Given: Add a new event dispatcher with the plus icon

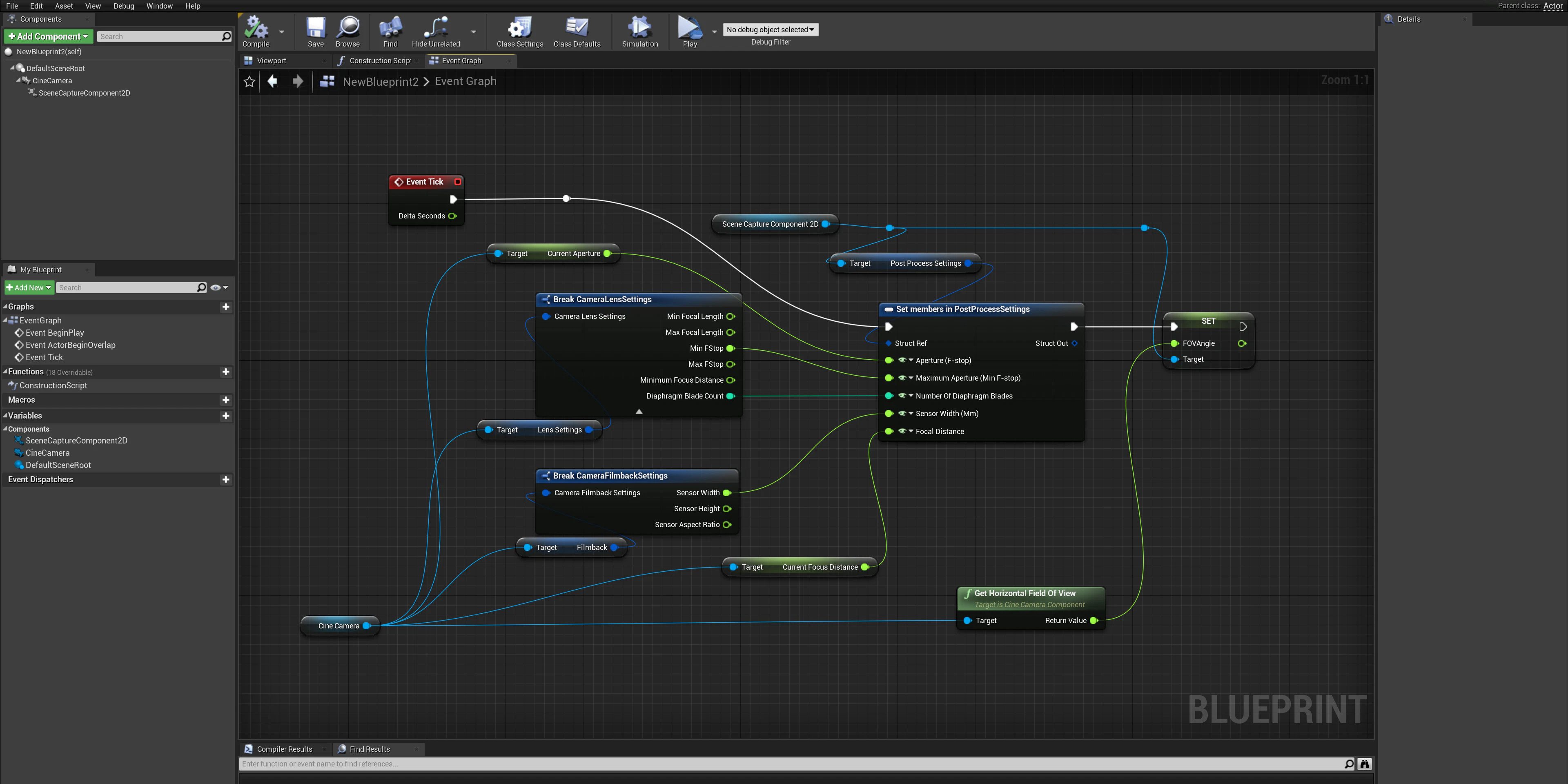Looking at the screenshot, I should (226, 480).
